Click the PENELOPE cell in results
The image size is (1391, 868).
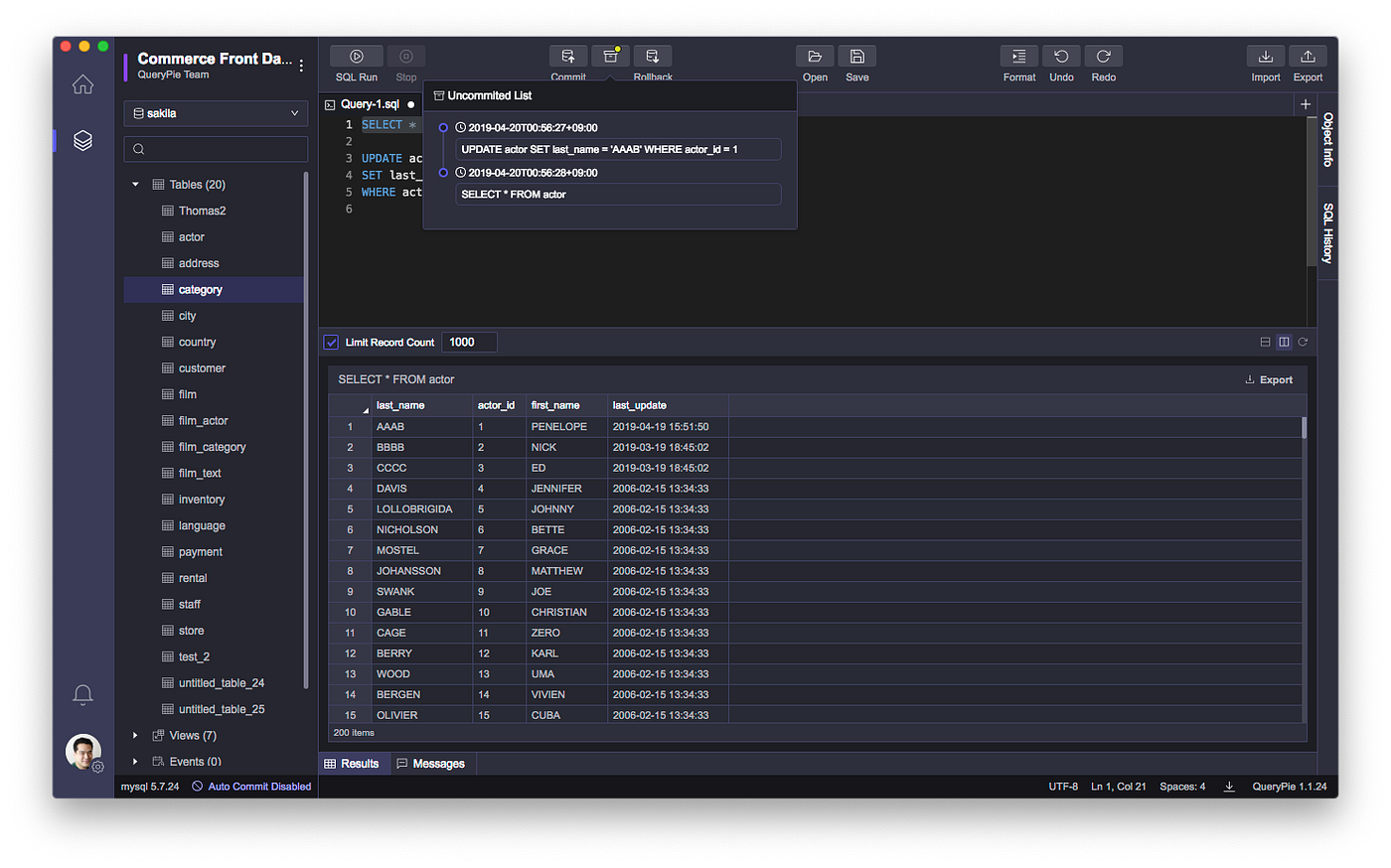(566, 427)
